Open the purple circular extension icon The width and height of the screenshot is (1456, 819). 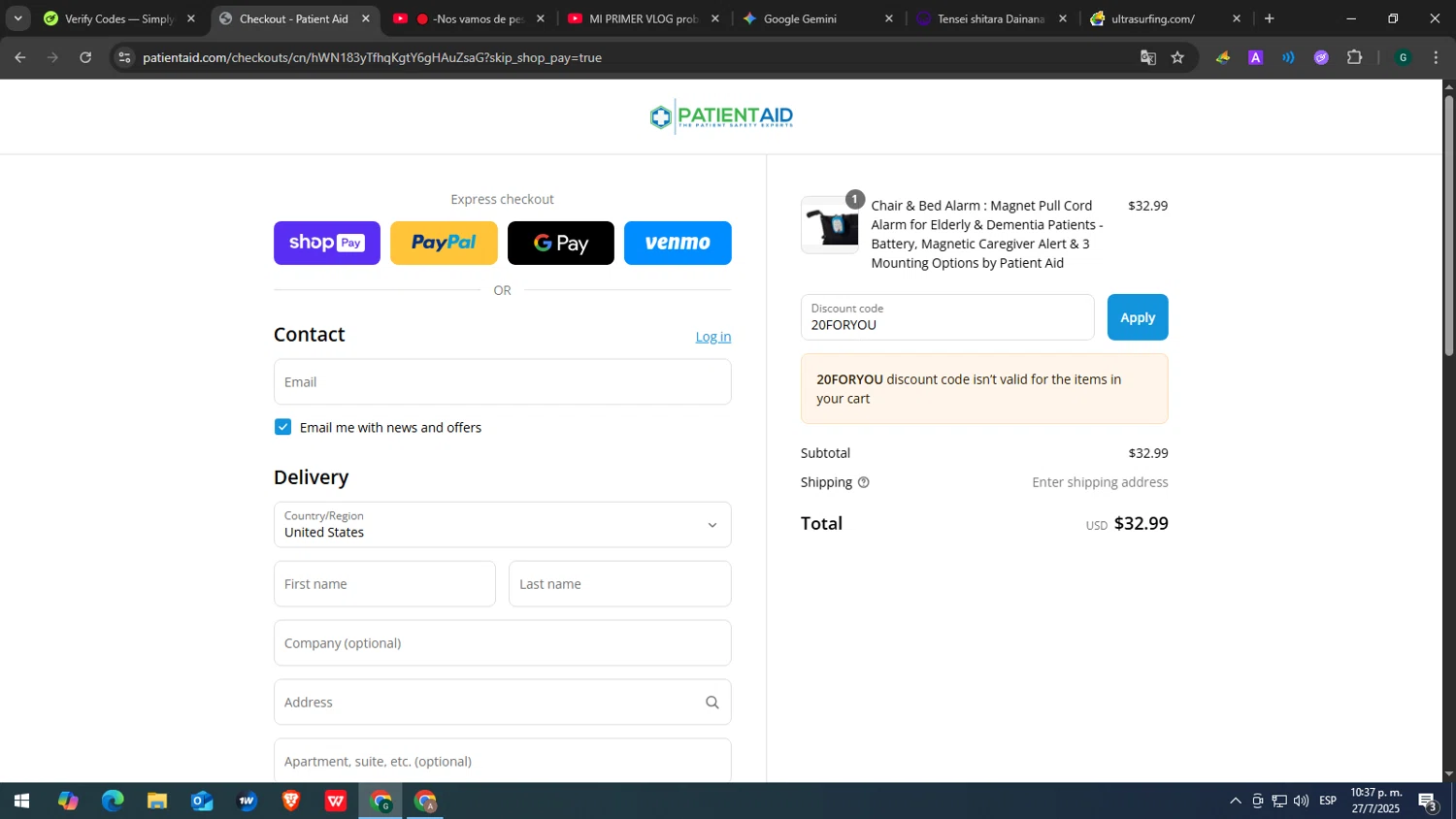point(1321,57)
